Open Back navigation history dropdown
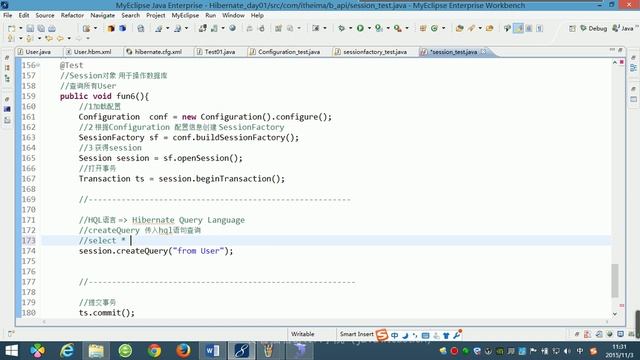The width and height of the screenshot is (640, 360). tap(69, 38)
